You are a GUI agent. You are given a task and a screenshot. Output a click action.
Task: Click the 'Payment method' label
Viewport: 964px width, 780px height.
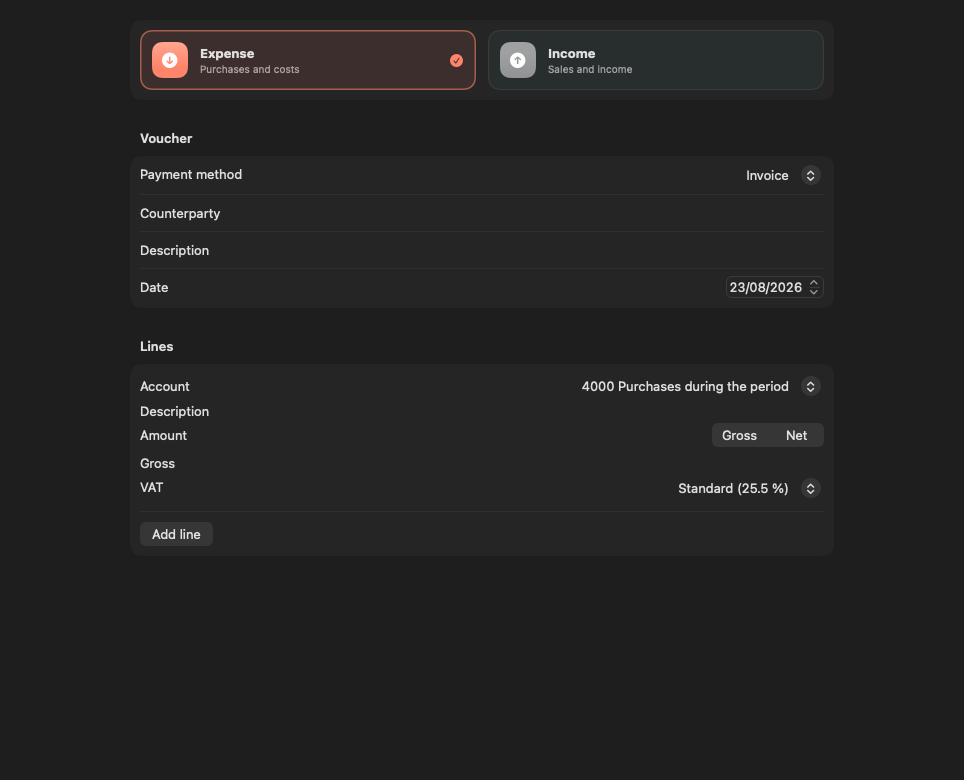point(191,175)
